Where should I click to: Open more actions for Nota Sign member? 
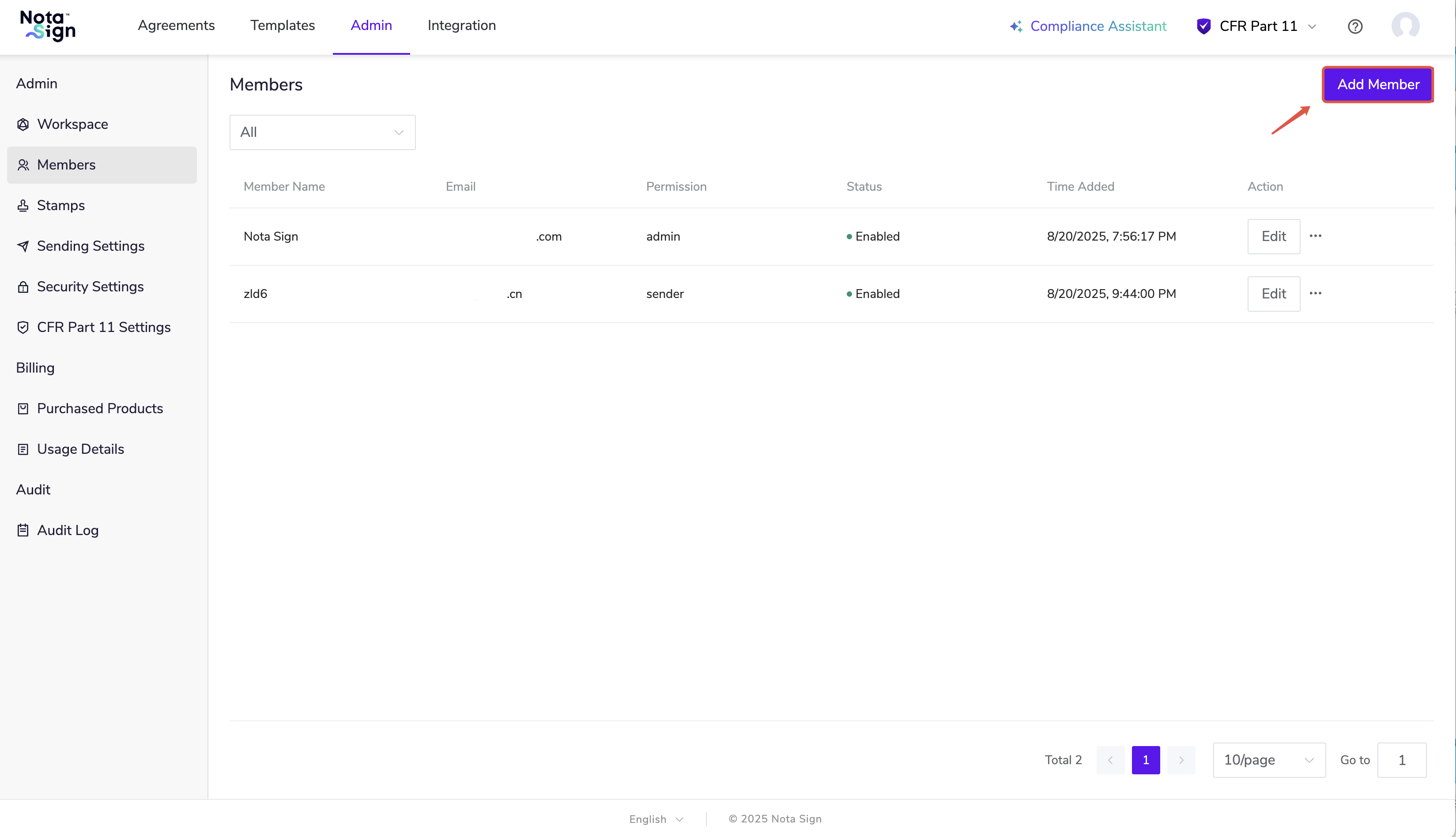point(1315,236)
